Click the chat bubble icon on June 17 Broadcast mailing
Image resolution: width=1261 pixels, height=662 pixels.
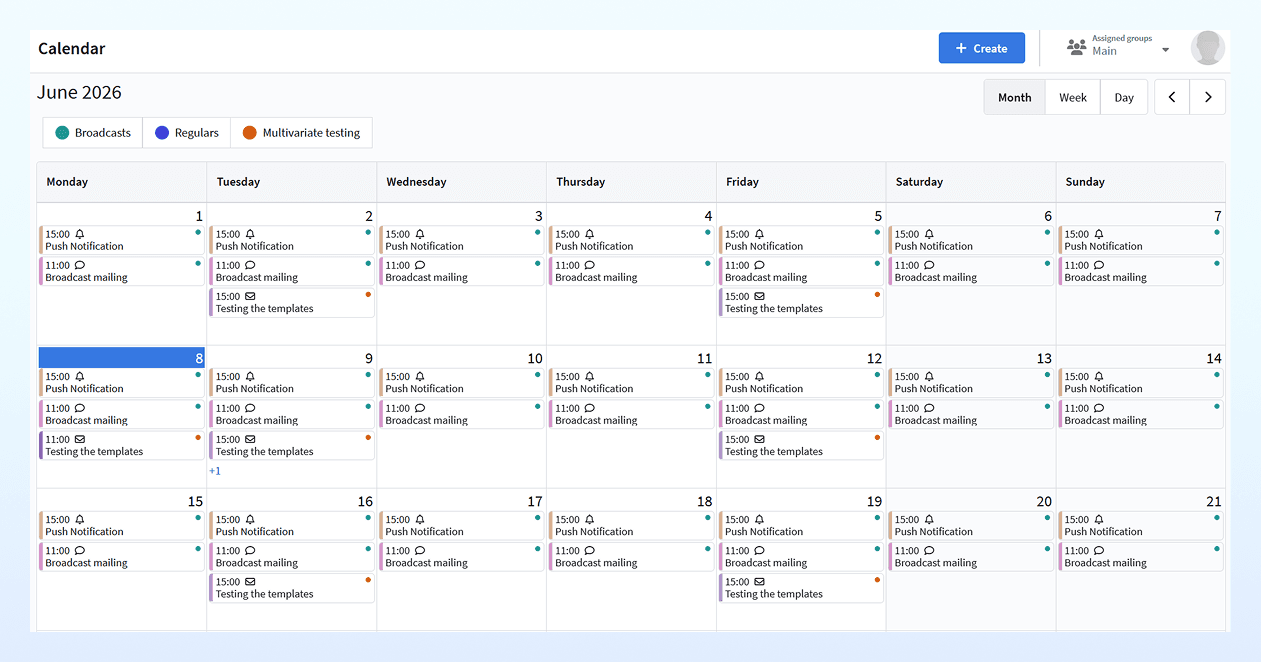420,551
